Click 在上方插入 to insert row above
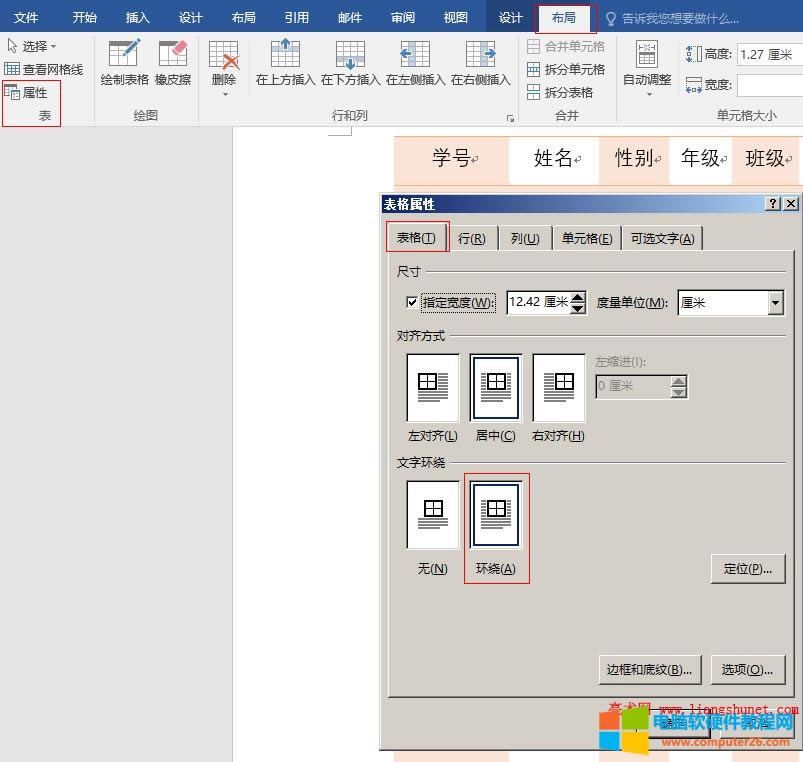Viewport: 803px width, 762px height. click(x=285, y=62)
